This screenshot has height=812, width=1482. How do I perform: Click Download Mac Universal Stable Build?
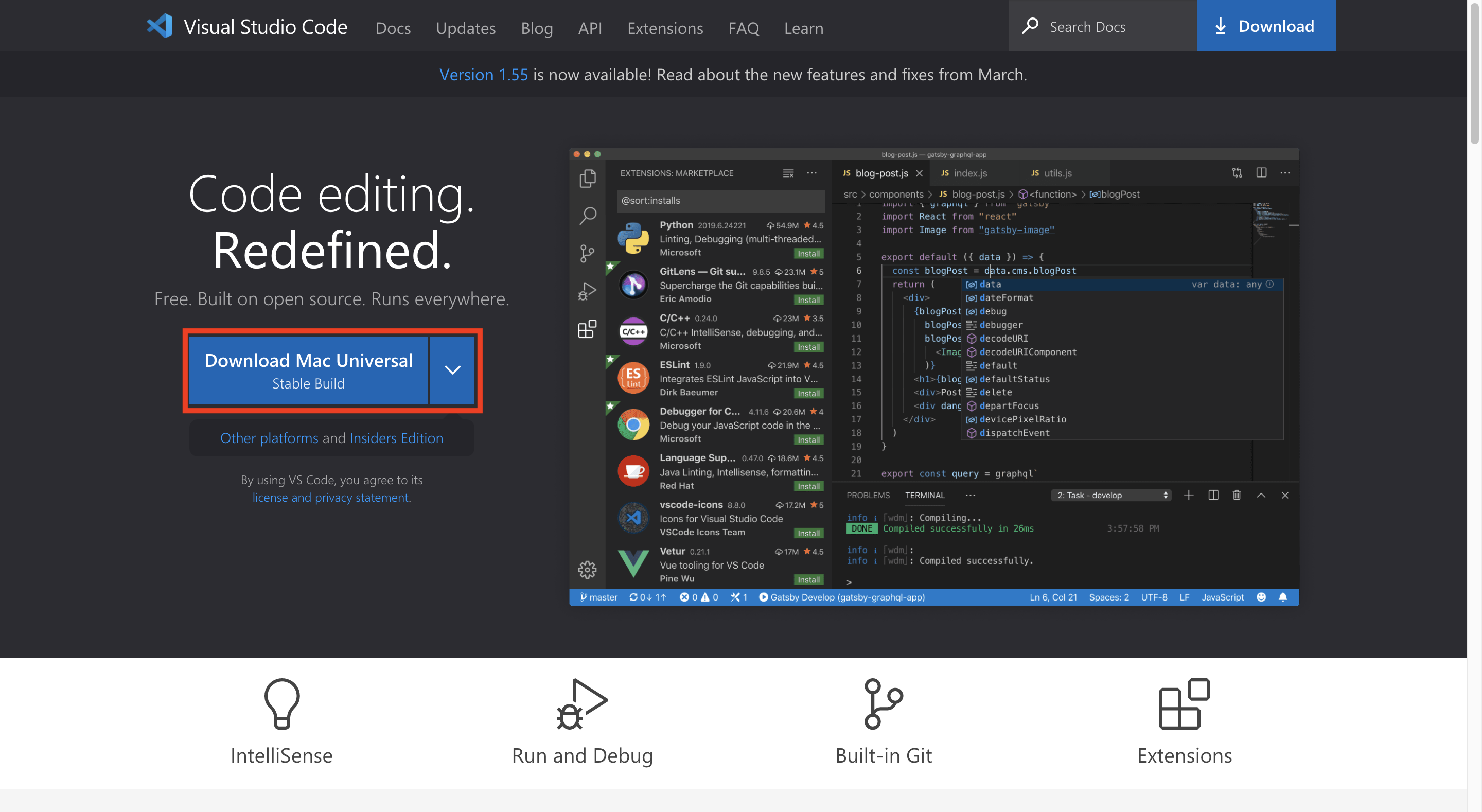[308, 370]
